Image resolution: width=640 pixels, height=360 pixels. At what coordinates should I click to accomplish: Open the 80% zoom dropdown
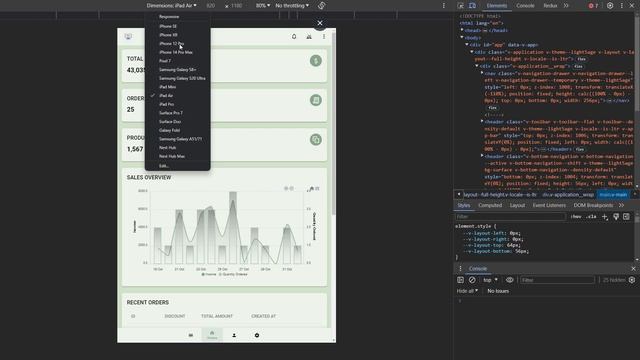tap(263, 6)
